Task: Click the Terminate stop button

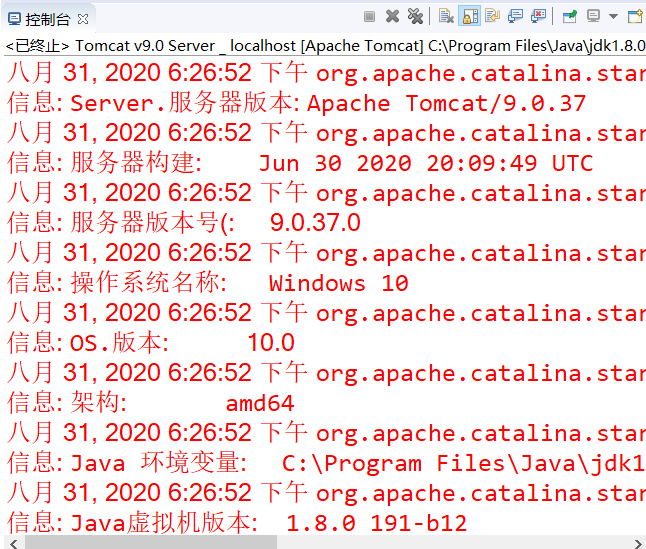Action: (x=369, y=16)
